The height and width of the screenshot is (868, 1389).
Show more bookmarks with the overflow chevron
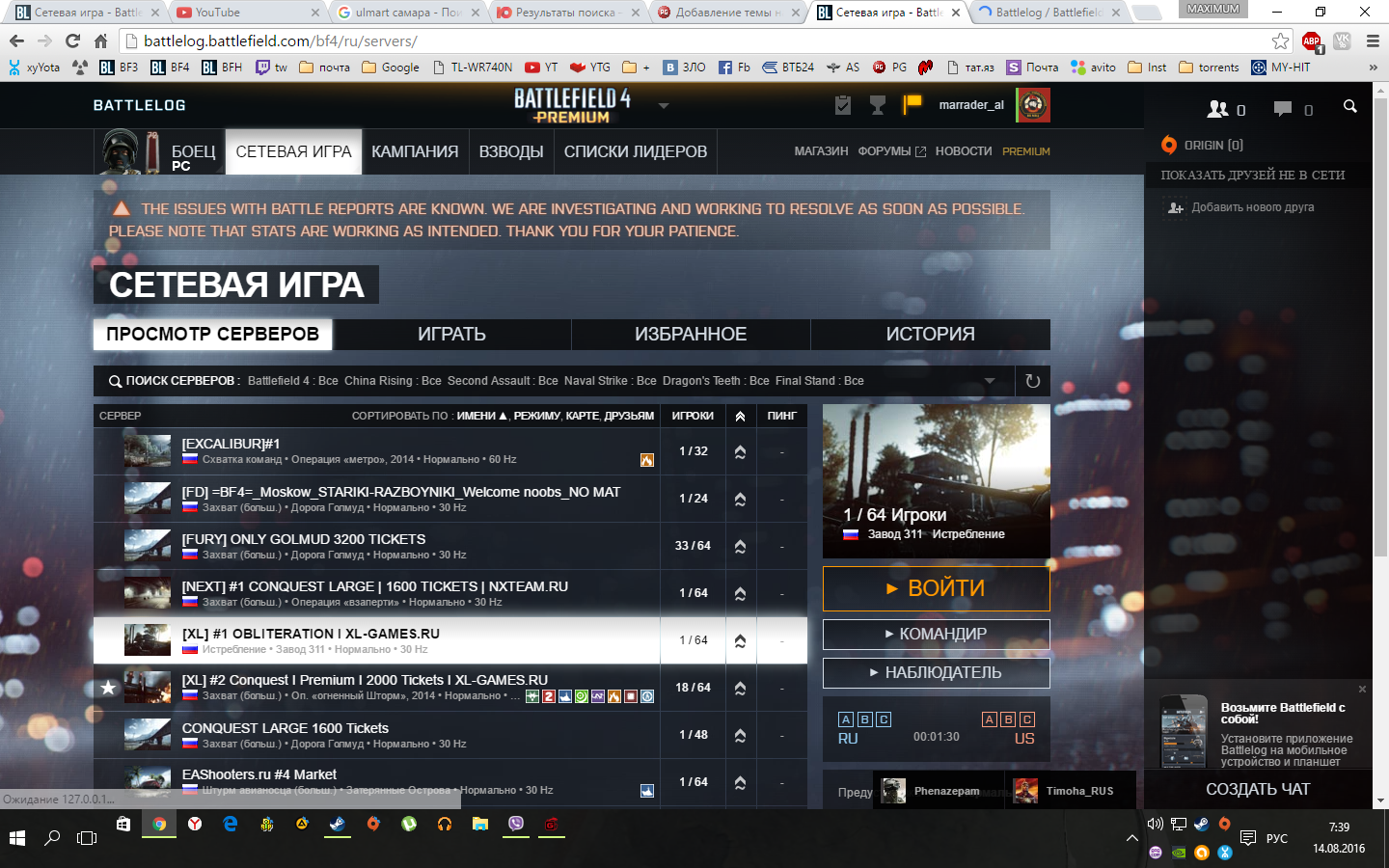tap(1373, 68)
